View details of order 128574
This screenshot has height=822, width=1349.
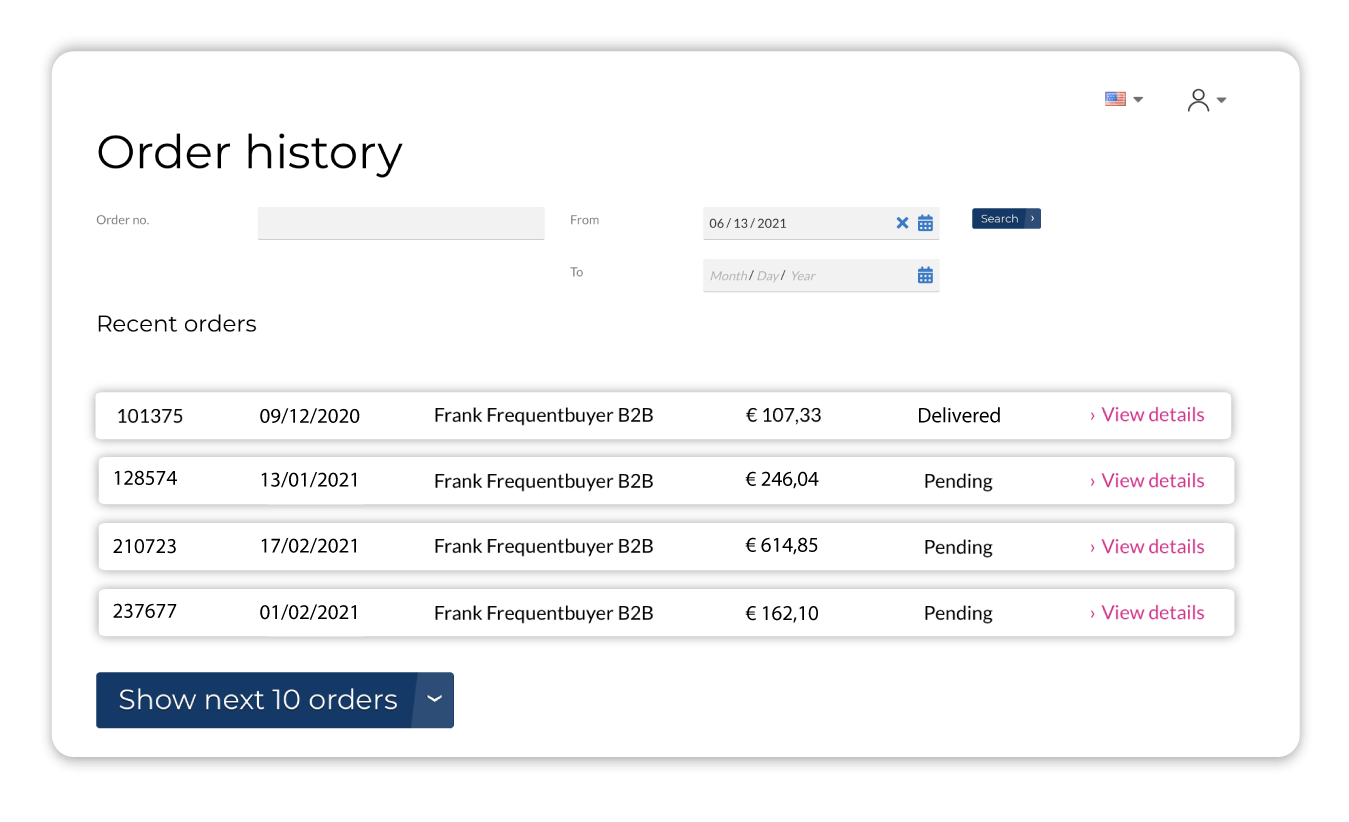[x=1152, y=480]
